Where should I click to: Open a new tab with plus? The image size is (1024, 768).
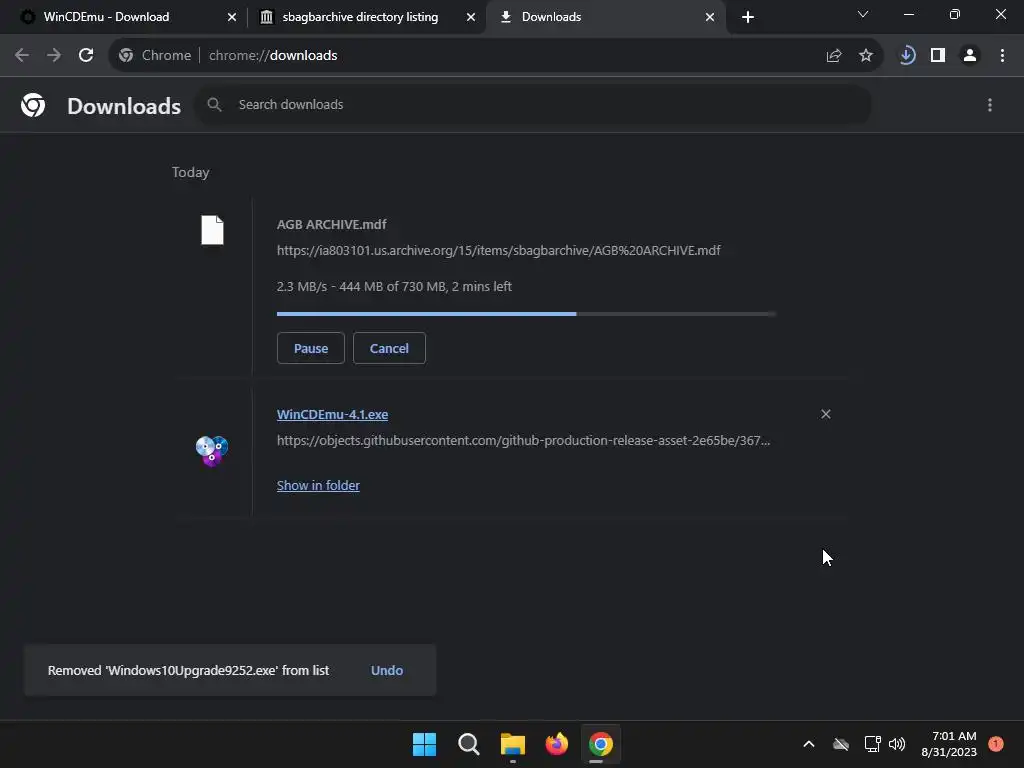748,17
